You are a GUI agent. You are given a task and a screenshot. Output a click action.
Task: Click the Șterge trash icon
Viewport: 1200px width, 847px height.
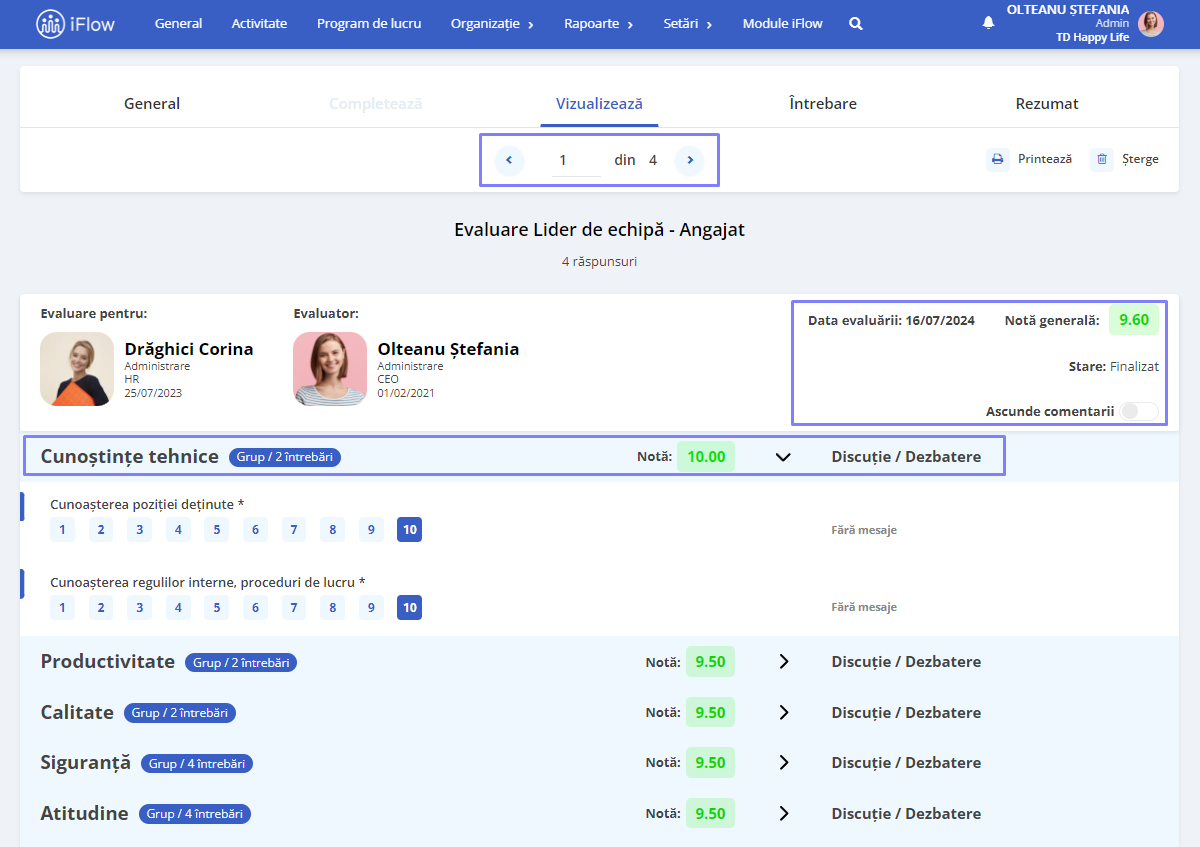(1102, 159)
